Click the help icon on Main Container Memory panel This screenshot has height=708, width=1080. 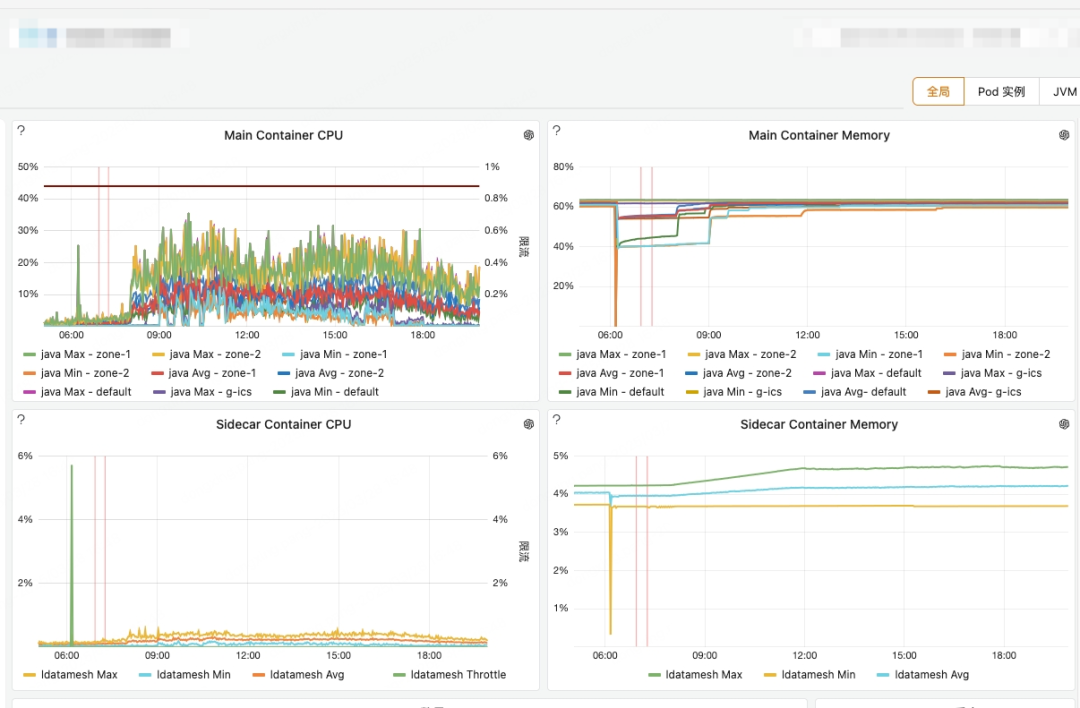(x=557, y=131)
